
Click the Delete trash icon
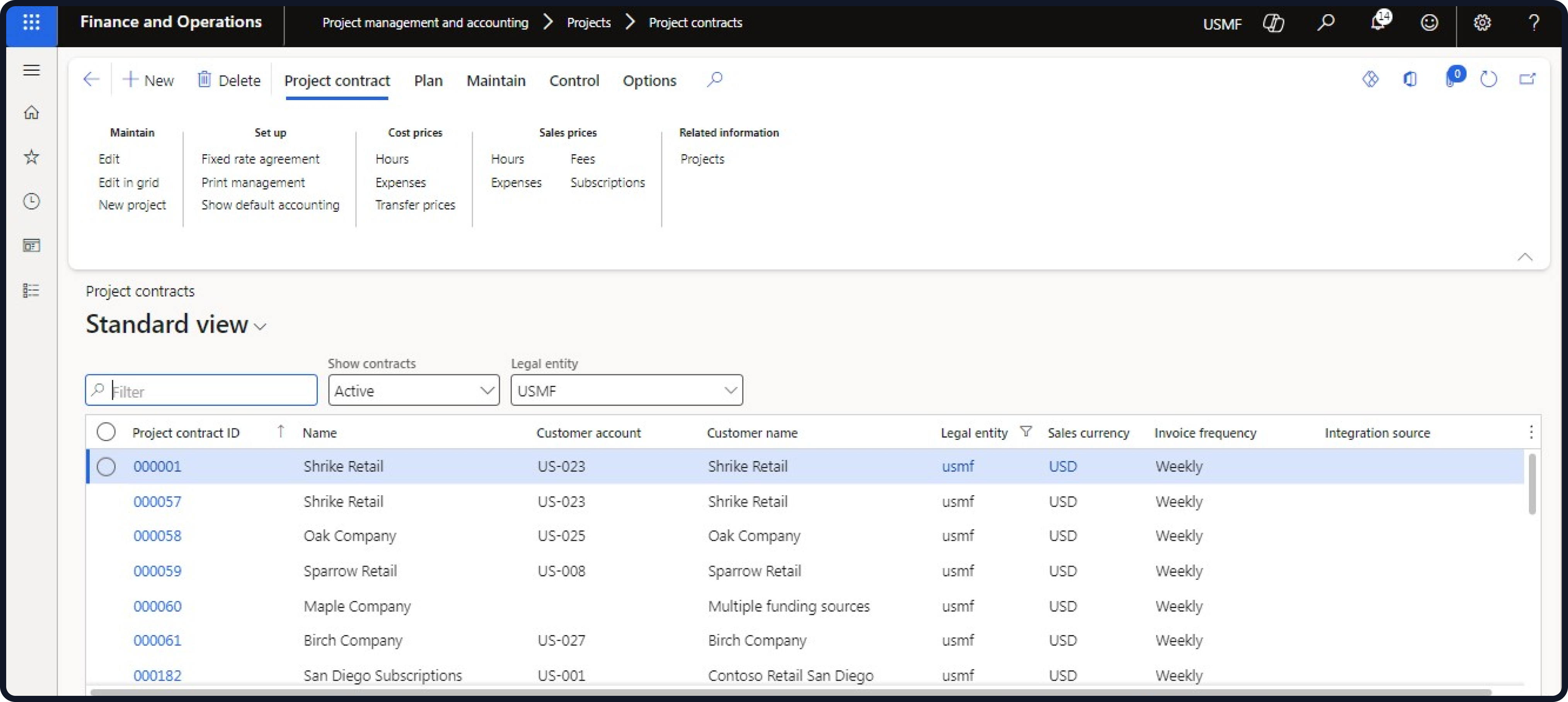coord(205,80)
